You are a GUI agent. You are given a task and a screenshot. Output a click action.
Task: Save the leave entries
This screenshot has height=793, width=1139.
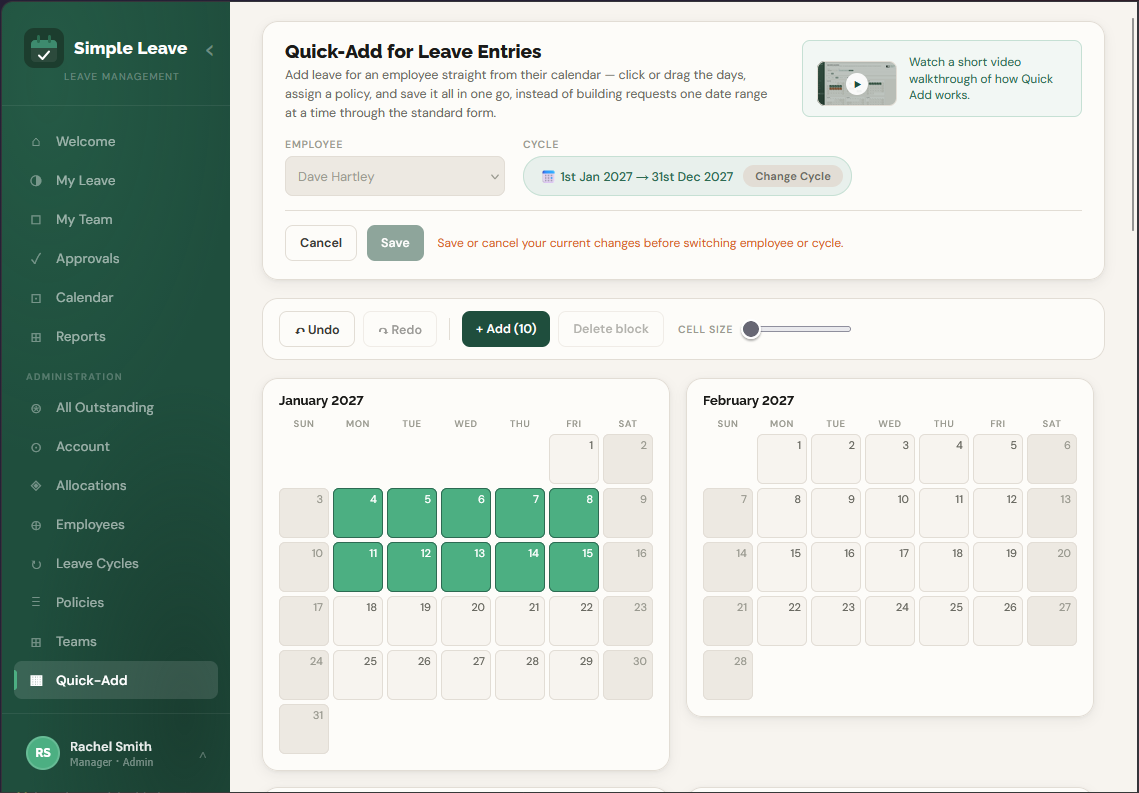click(x=395, y=243)
